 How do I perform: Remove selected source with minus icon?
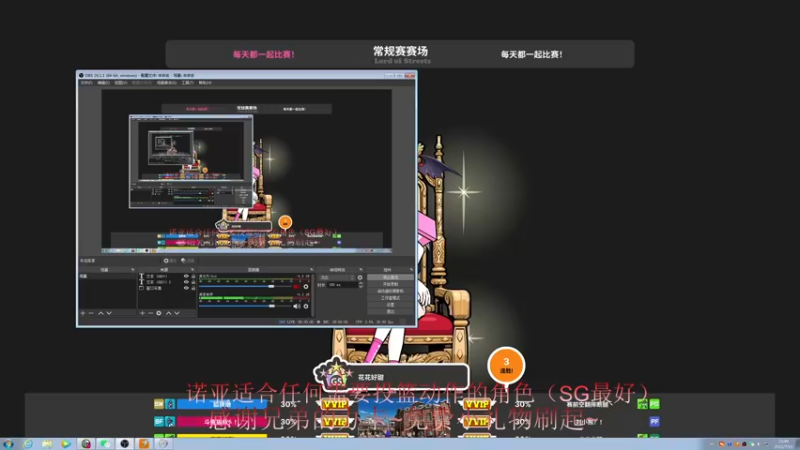click(151, 313)
